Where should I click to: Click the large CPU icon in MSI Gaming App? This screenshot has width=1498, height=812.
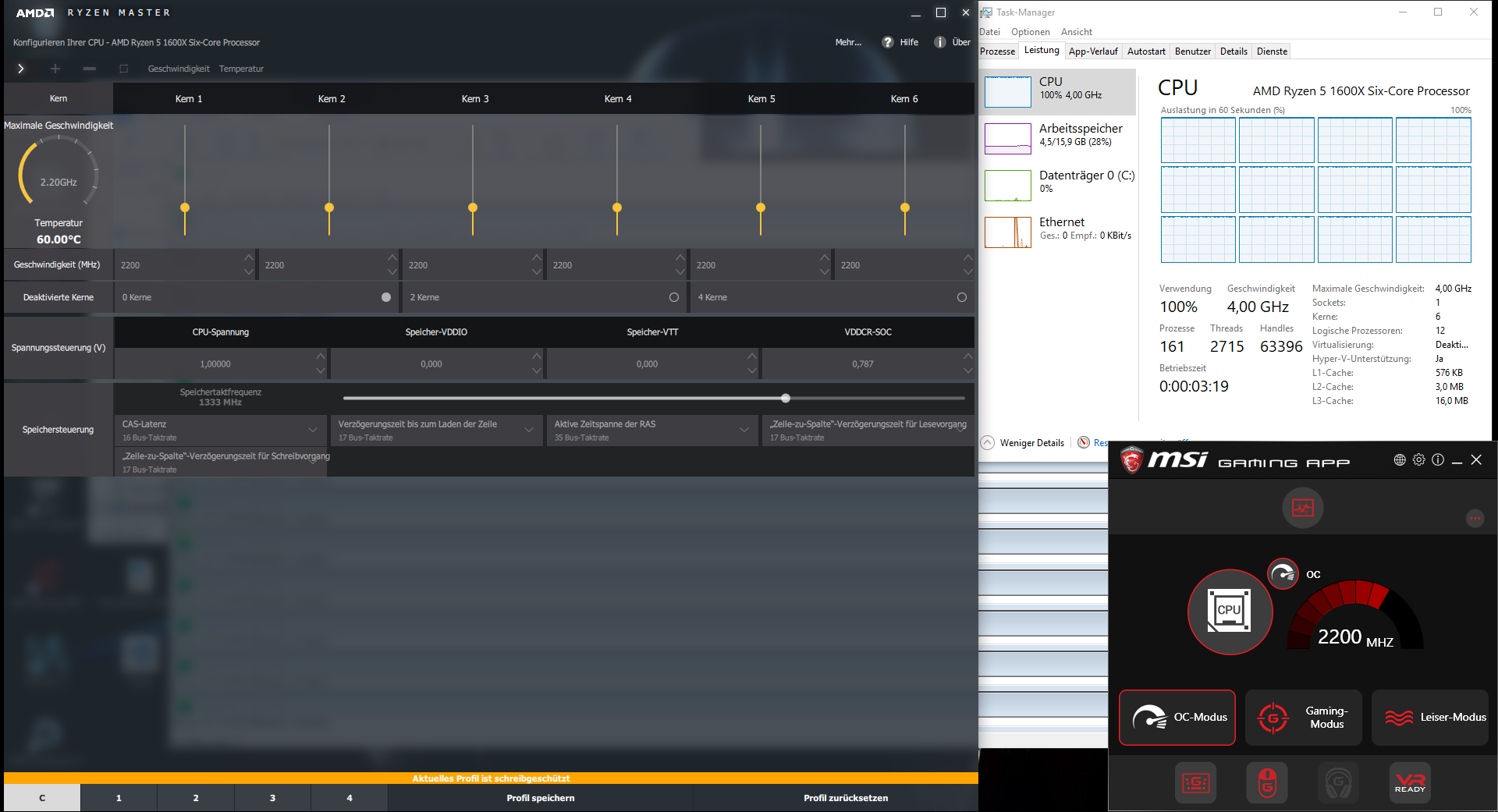[1230, 612]
